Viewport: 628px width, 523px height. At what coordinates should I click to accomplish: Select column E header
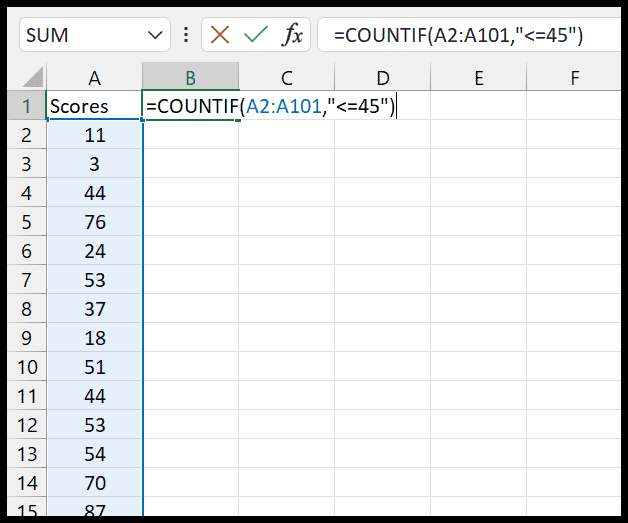479,77
